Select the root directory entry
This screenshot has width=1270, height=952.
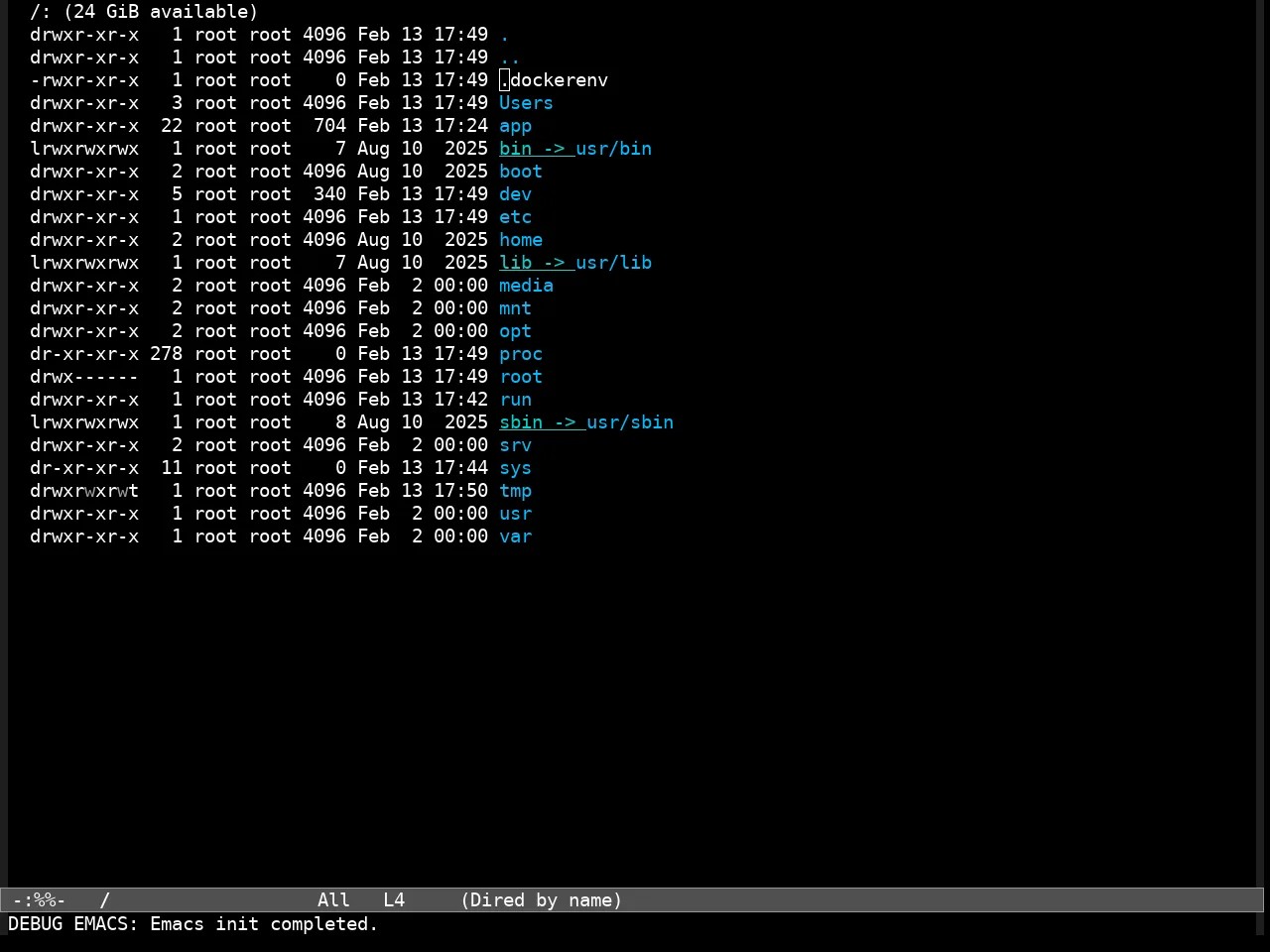(521, 377)
